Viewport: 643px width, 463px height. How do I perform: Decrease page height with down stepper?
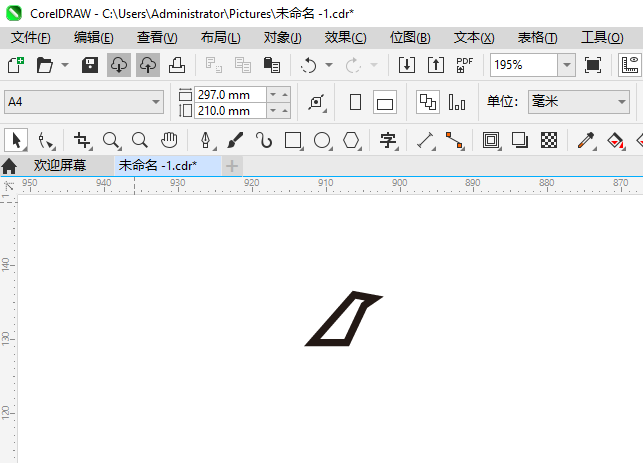coord(273,111)
